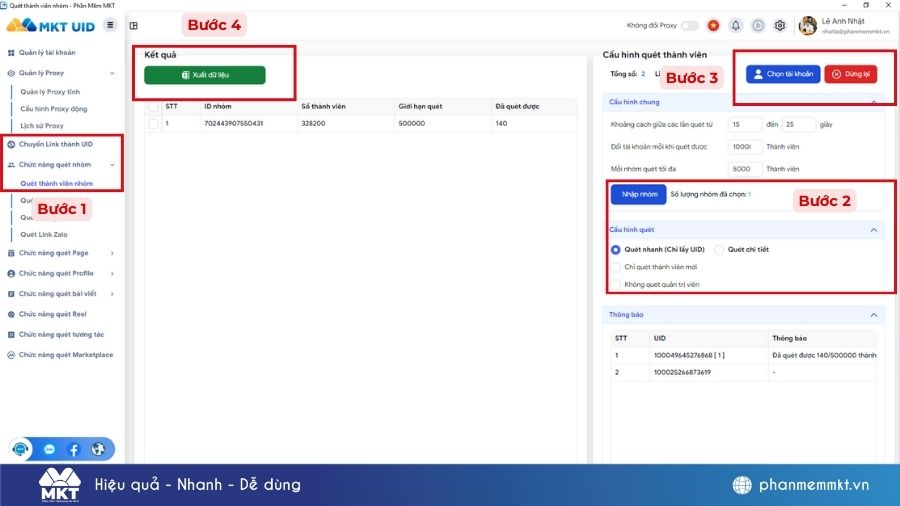Click the minimum scan interval field showing 15
This screenshot has height=506, width=900.
click(744, 124)
